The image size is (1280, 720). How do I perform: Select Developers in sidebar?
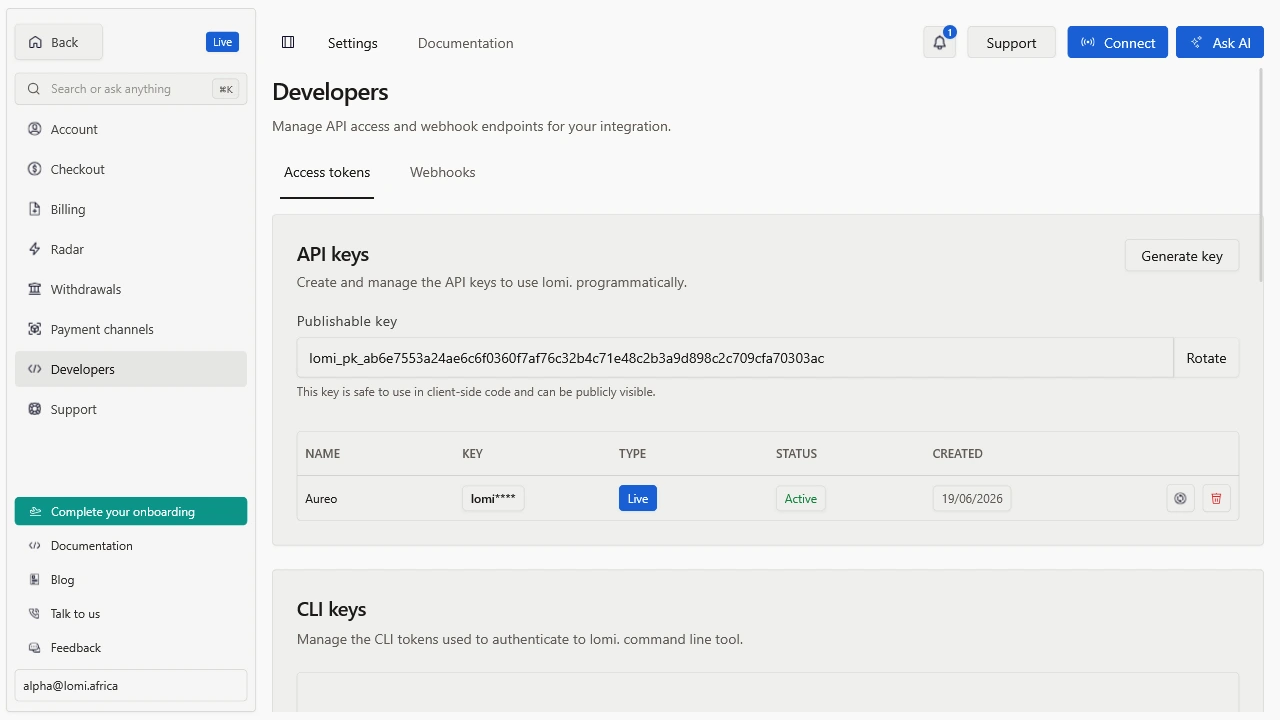click(x=131, y=369)
